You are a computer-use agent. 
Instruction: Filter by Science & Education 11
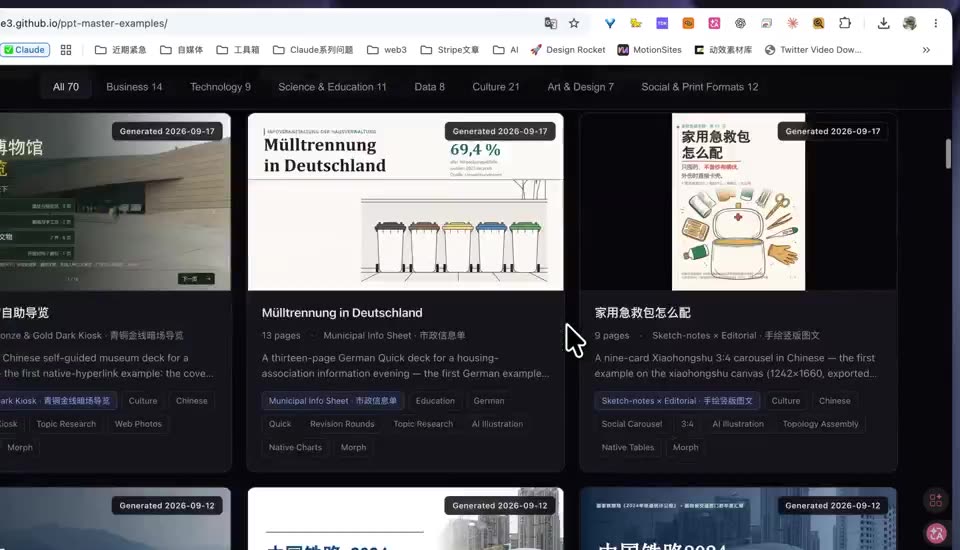point(332,87)
